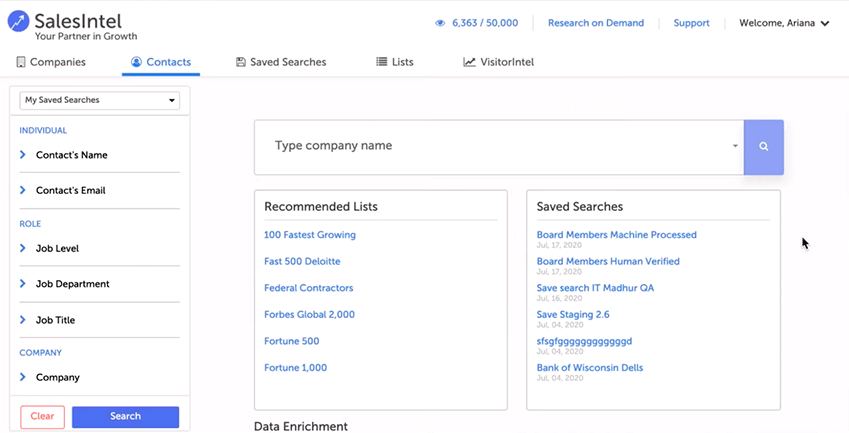Open the Fortune 500 list

click(x=291, y=341)
